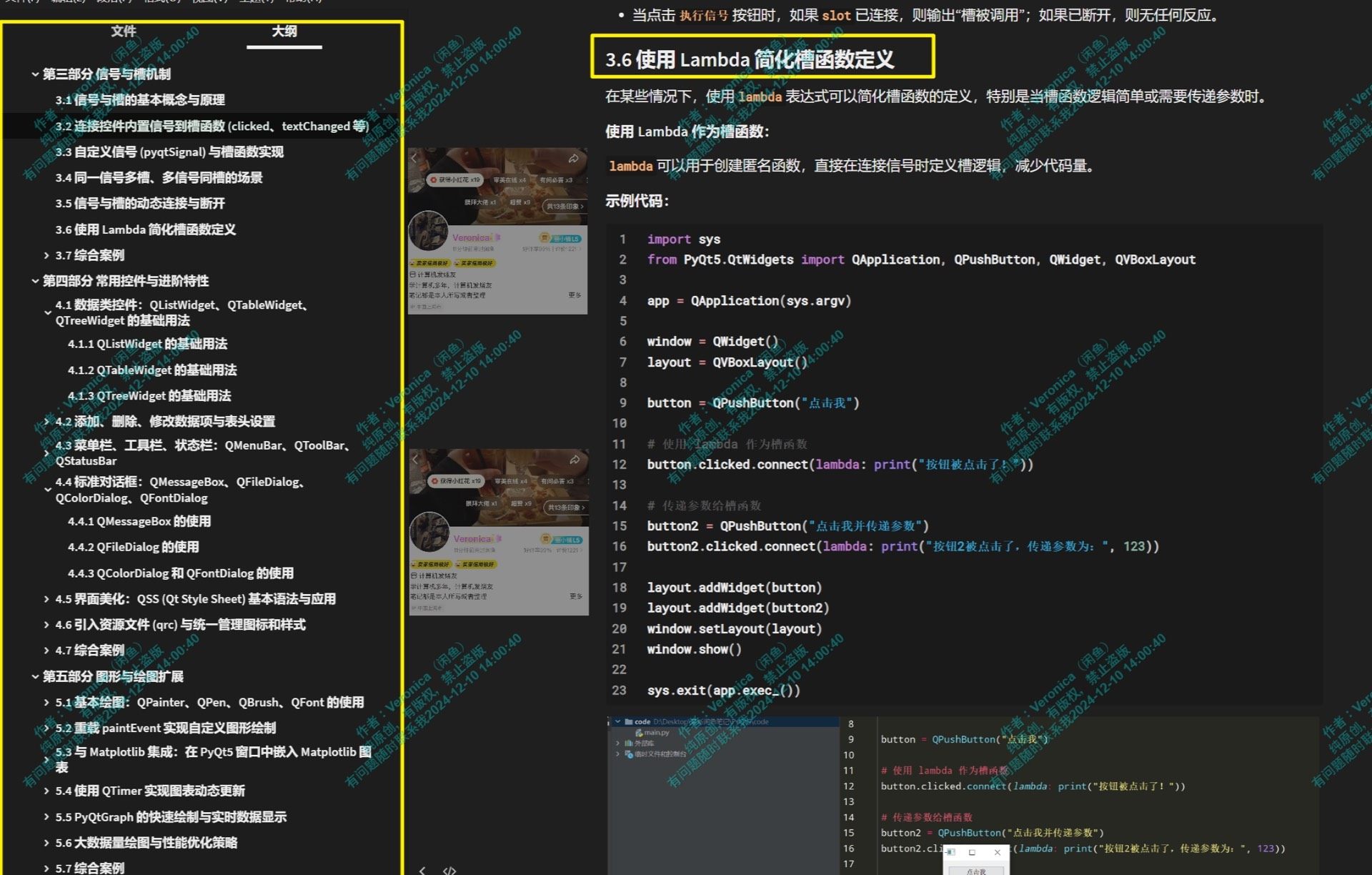This screenshot has width=1372, height=875.
Task: Toggle the sidebar with the bottom arrow icon
Action: tap(422, 870)
